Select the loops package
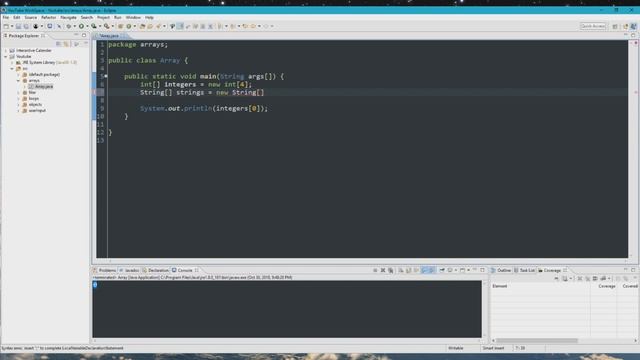 [31, 99]
